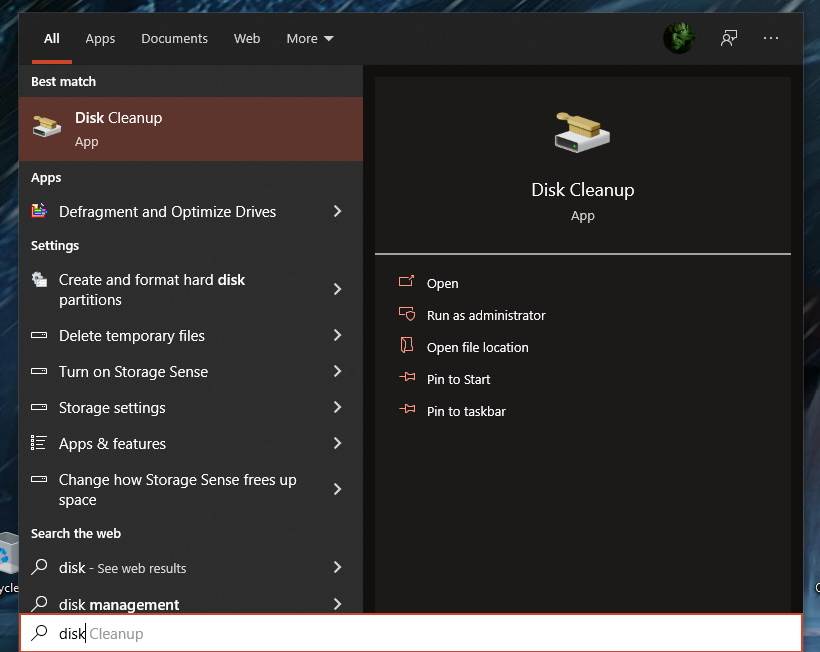820x652 pixels.
Task: Open Disk Cleanup from Best match
Action: (118, 128)
